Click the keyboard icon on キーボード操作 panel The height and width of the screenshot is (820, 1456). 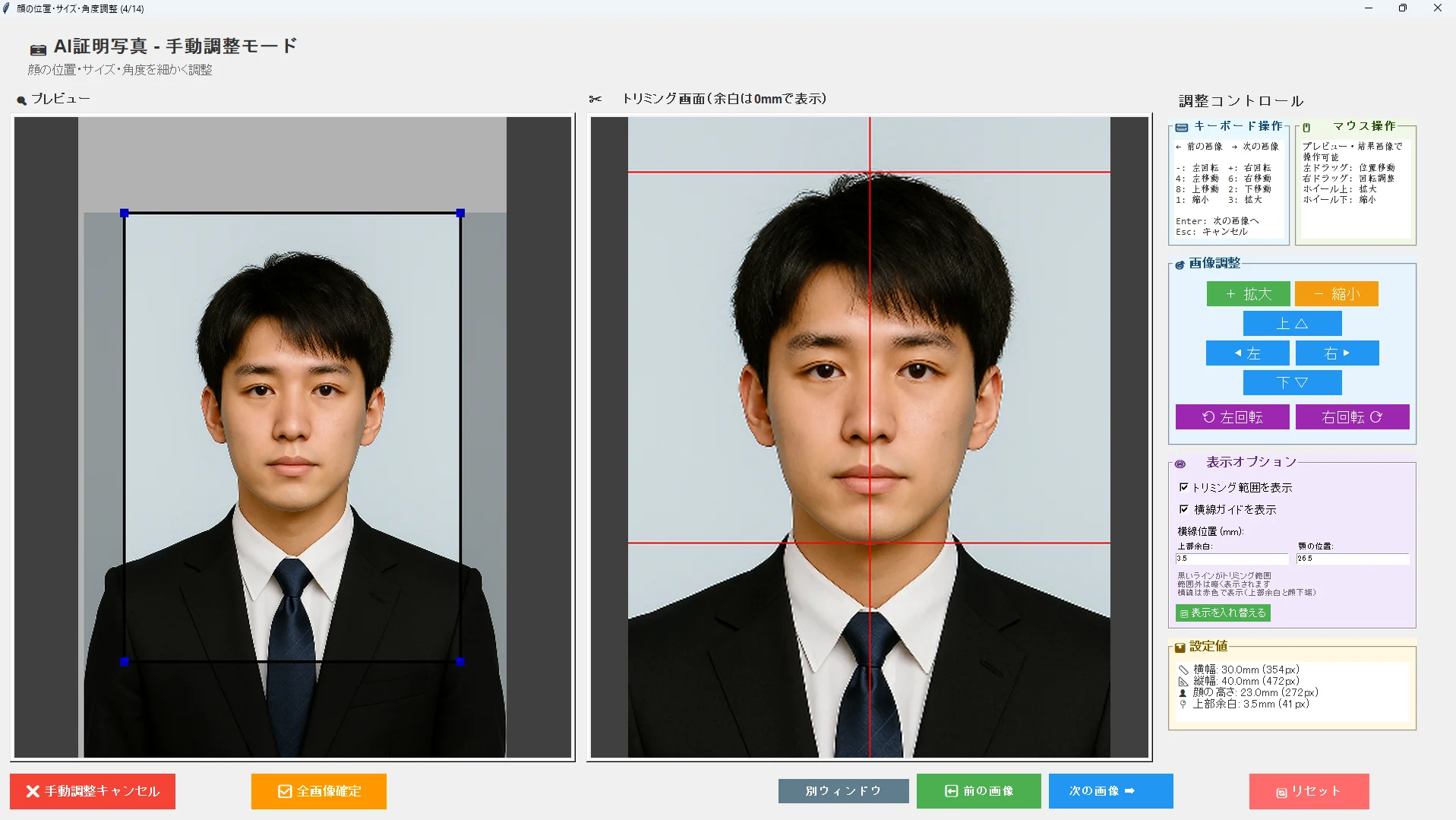(1180, 127)
